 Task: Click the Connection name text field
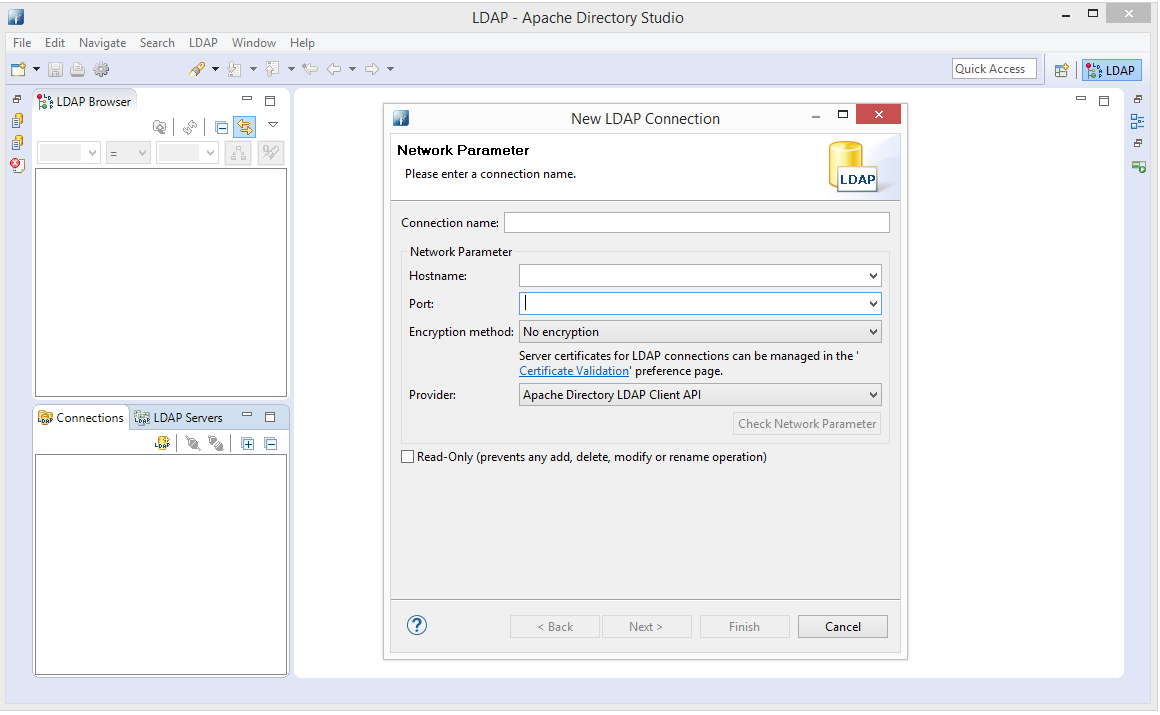696,223
